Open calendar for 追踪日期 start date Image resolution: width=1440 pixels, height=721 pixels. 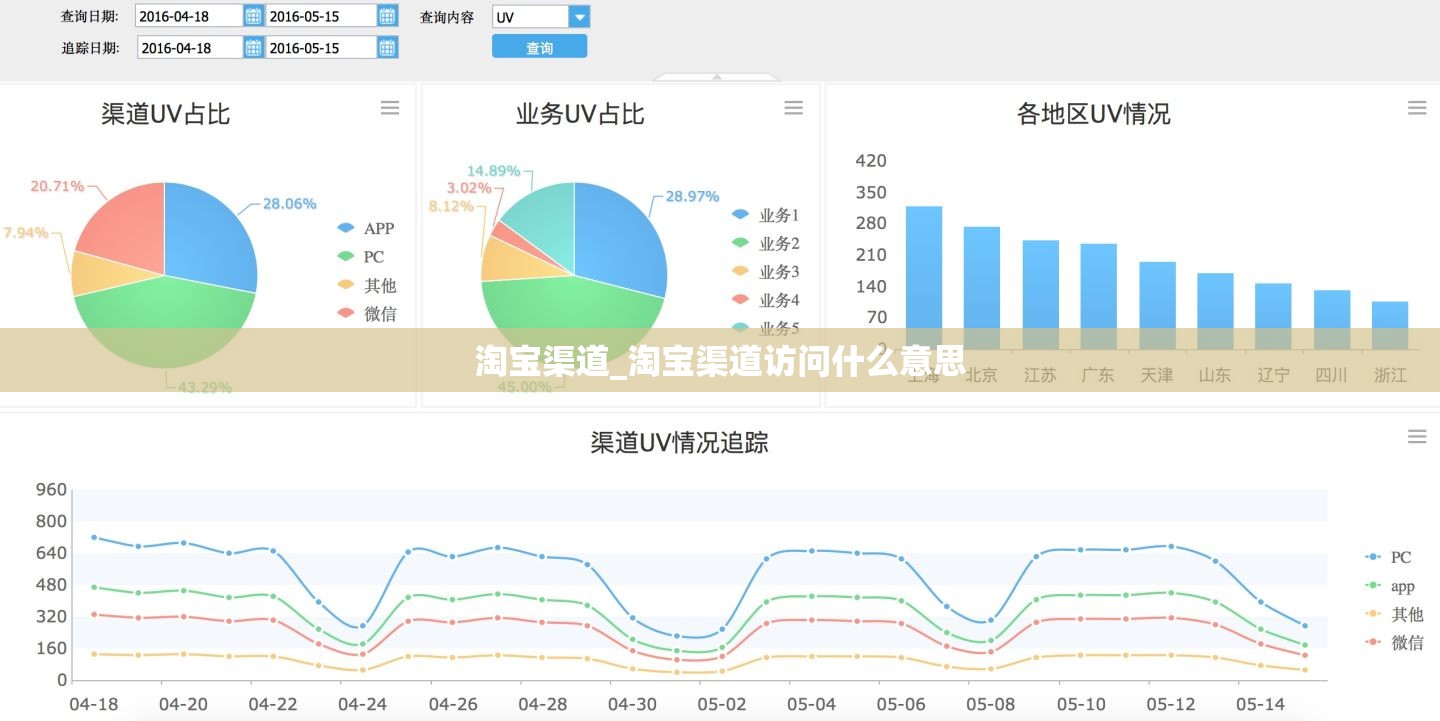tap(254, 47)
